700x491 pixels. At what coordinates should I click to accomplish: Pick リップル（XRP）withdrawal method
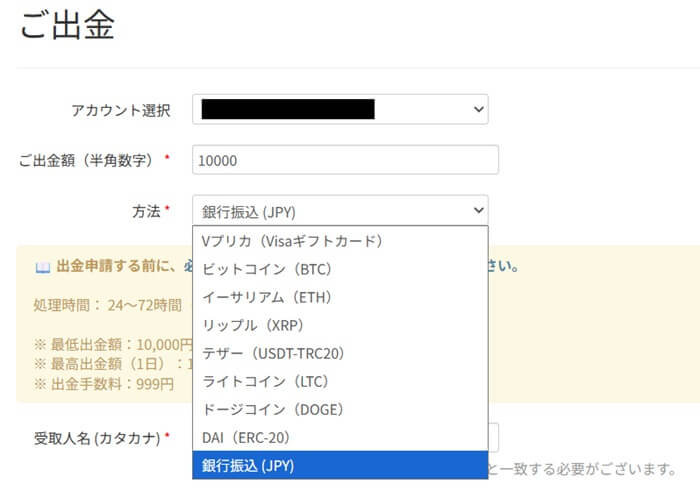340,325
